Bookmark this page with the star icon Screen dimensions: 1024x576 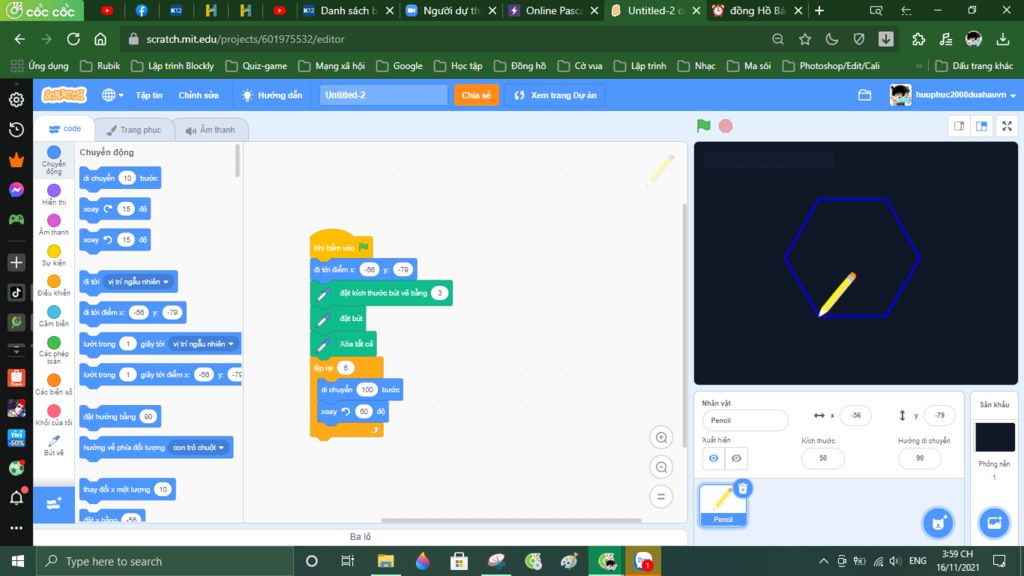tap(805, 39)
